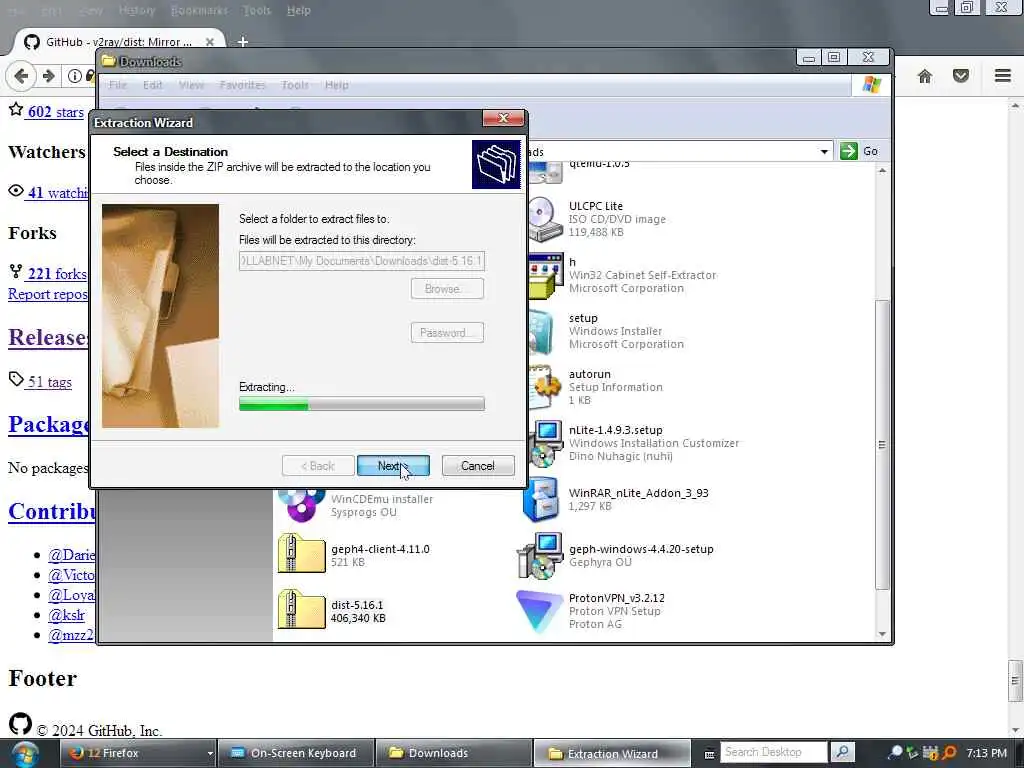Click the GitHub logo in the footer

click(x=20, y=724)
